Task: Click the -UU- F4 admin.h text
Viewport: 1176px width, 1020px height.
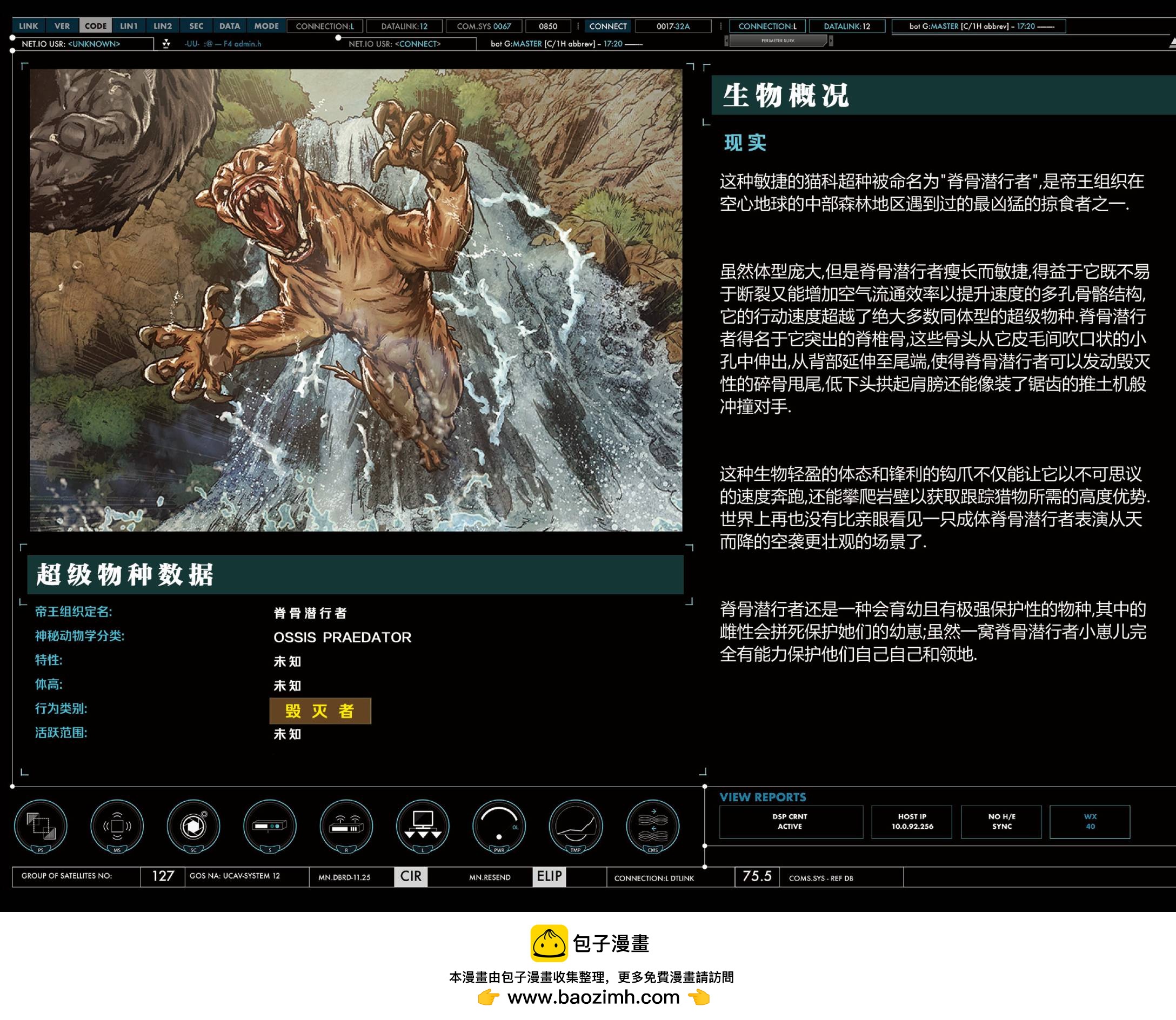Action: (x=223, y=44)
